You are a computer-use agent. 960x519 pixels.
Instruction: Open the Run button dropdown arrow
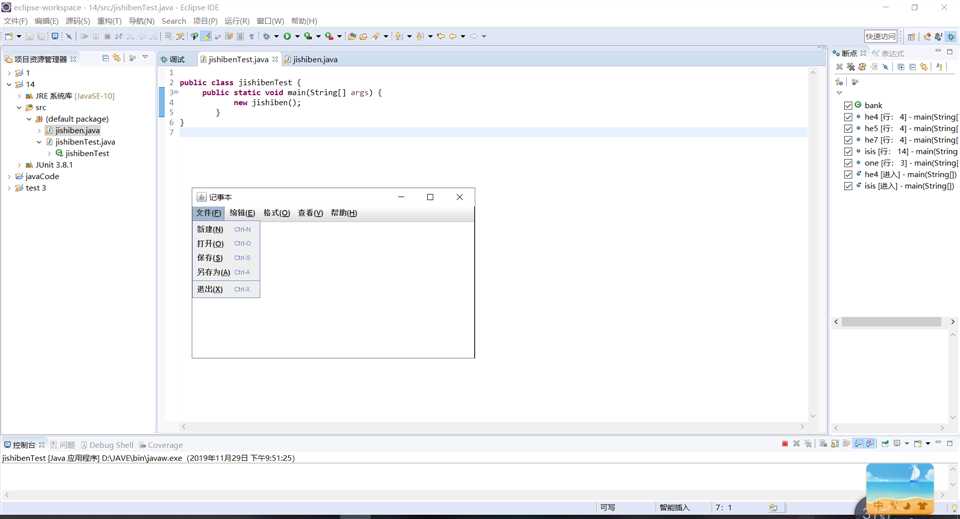[297, 36]
